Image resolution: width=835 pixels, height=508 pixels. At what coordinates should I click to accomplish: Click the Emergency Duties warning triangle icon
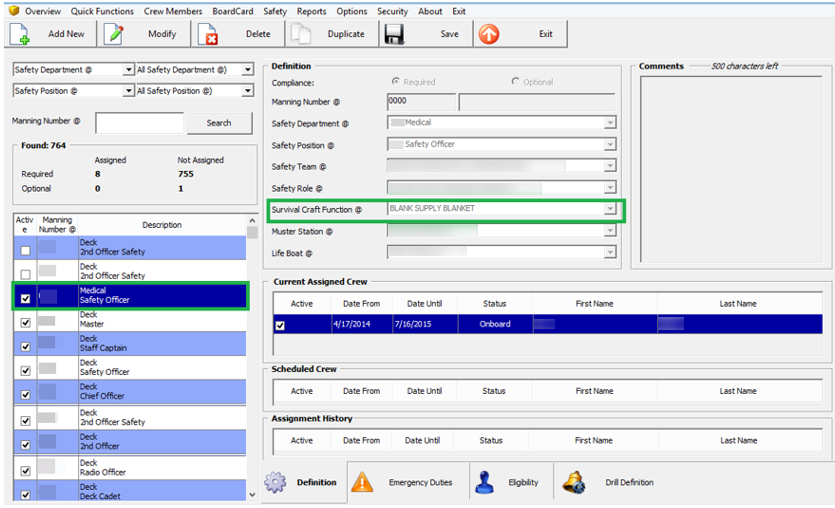pyautogui.click(x=362, y=482)
